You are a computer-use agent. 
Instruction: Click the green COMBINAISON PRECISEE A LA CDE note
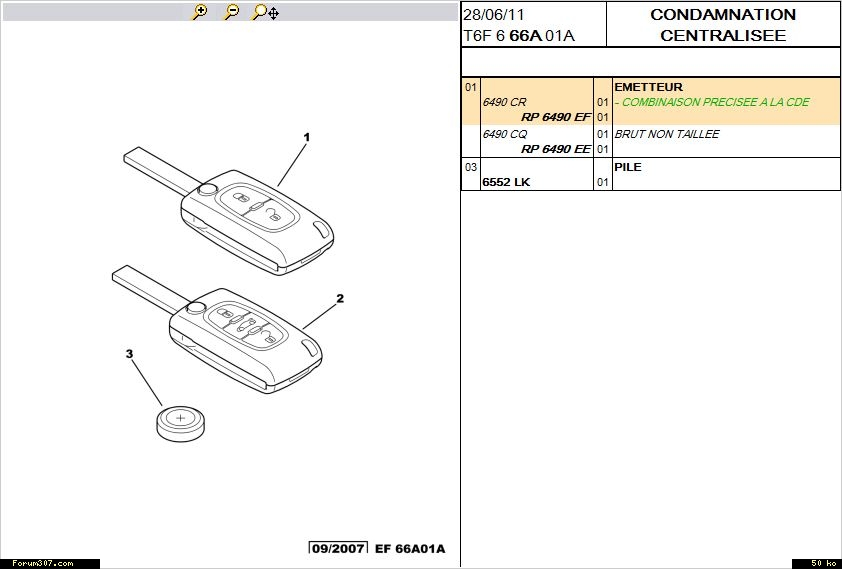[x=712, y=102]
